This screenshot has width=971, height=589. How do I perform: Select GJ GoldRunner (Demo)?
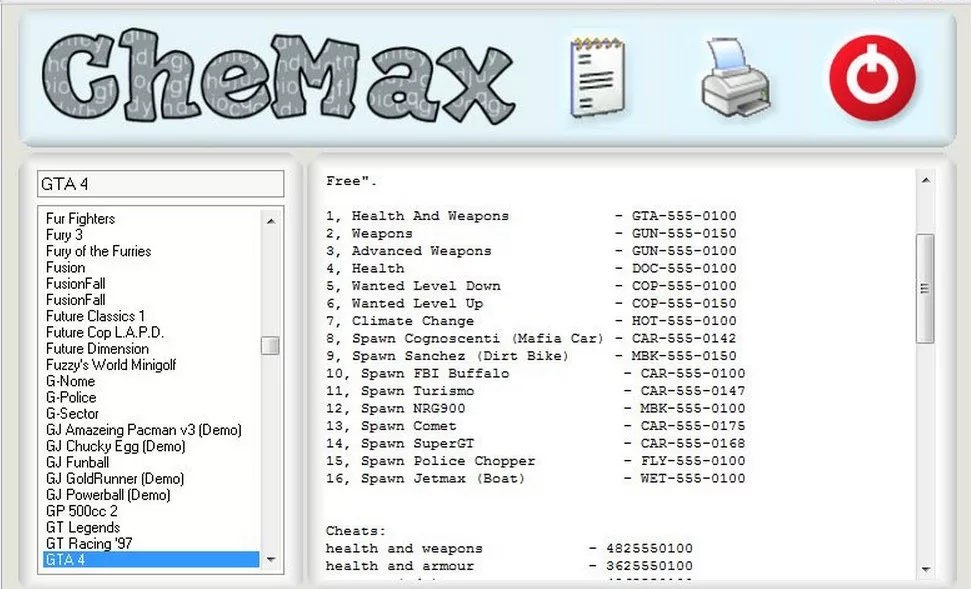click(x=115, y=478)
